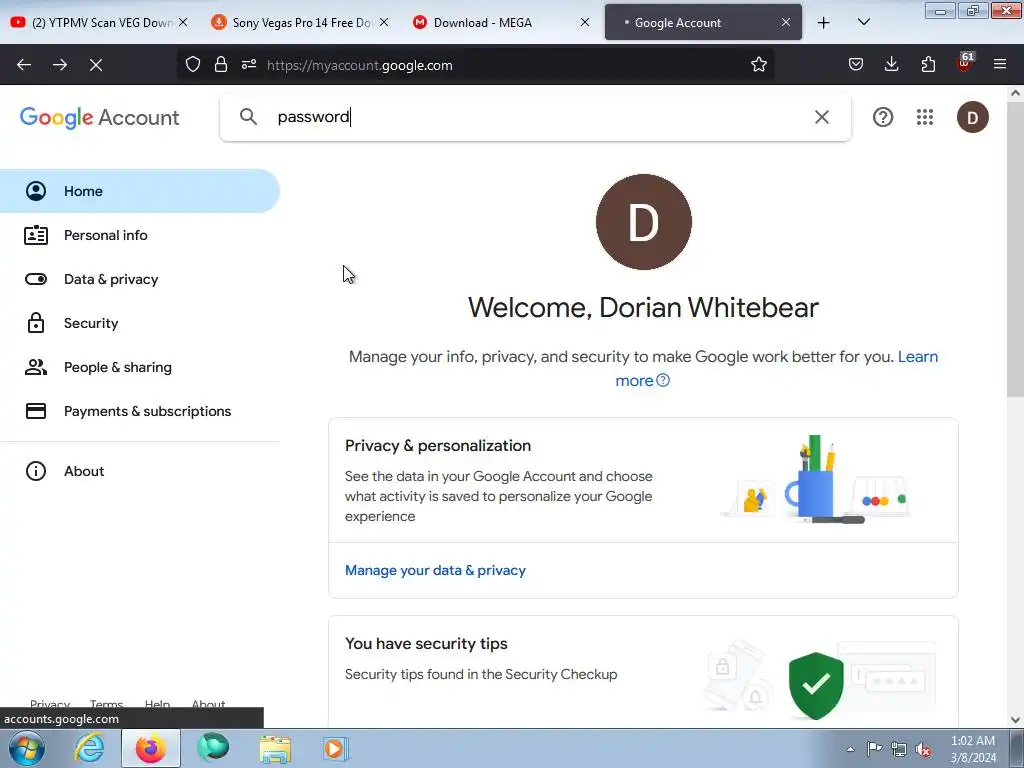Open About in the sidebar
The width and height of the screenshot is (1024, 768).
140,471
